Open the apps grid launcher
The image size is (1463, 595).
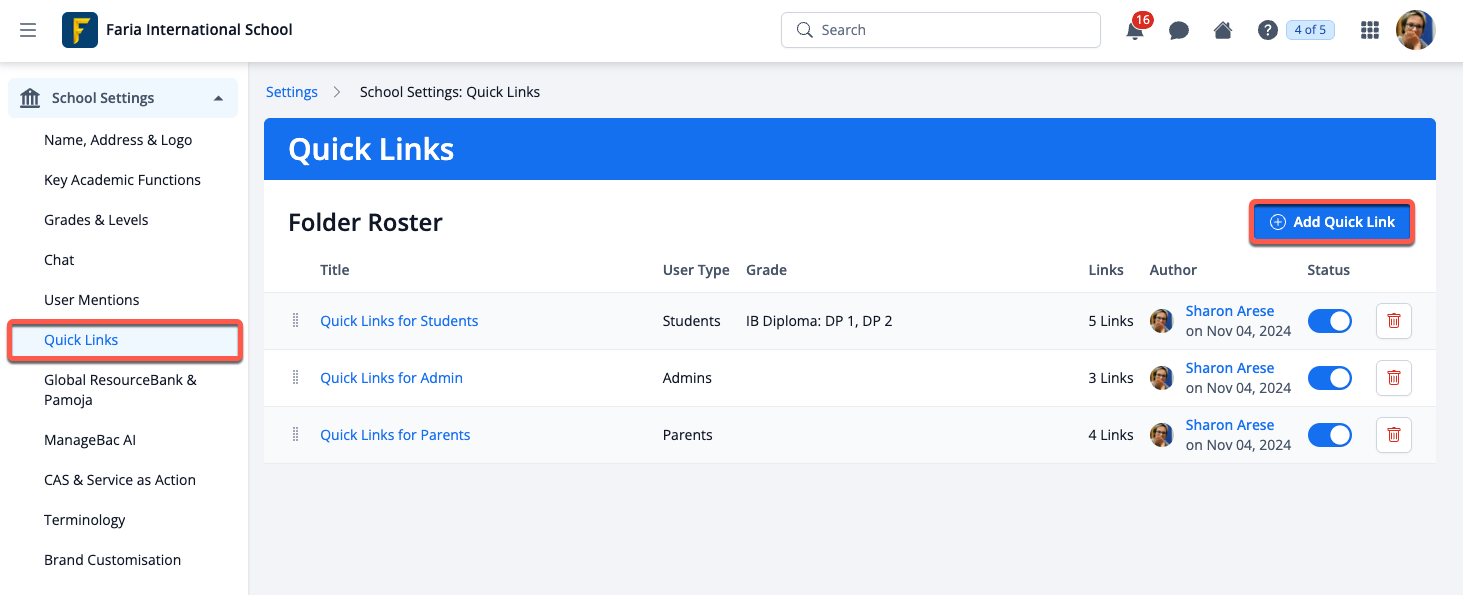1370,30
